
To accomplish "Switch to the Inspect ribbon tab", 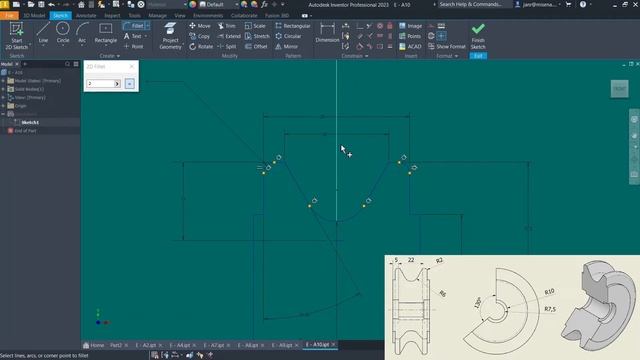I will pyautogui.click(x=112, y=16).
